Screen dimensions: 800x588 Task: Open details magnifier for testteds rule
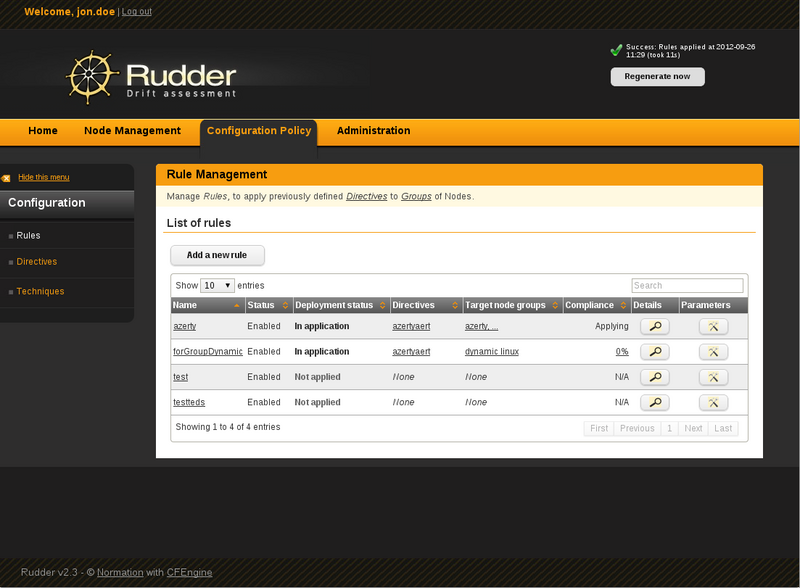(655, 403)
